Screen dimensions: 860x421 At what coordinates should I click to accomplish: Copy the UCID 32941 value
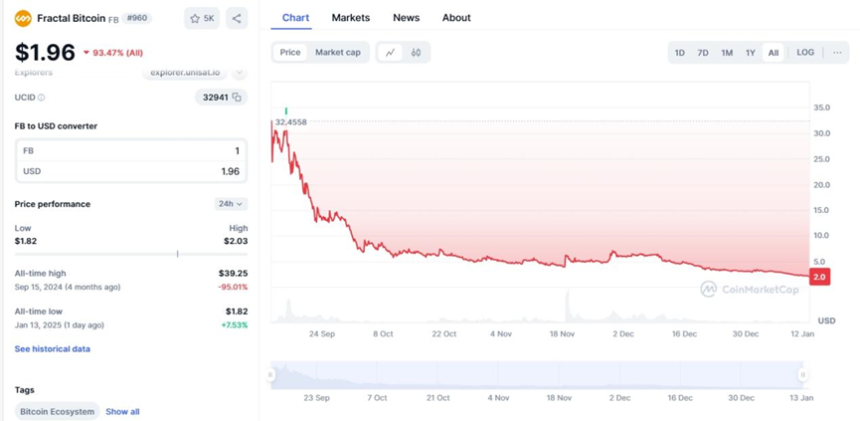pos(236,97)
